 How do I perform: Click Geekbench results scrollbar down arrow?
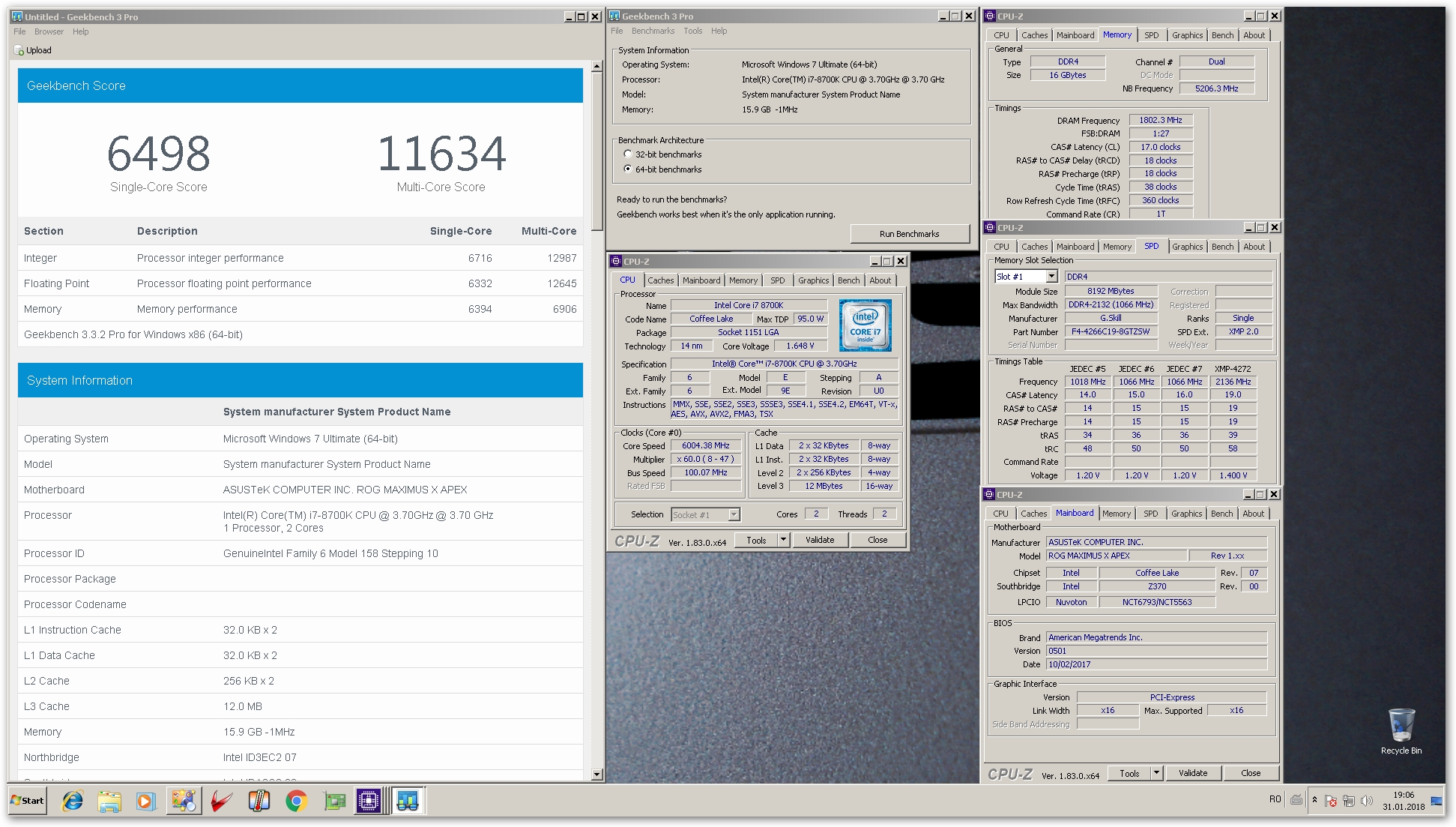[x=596, y=775]
